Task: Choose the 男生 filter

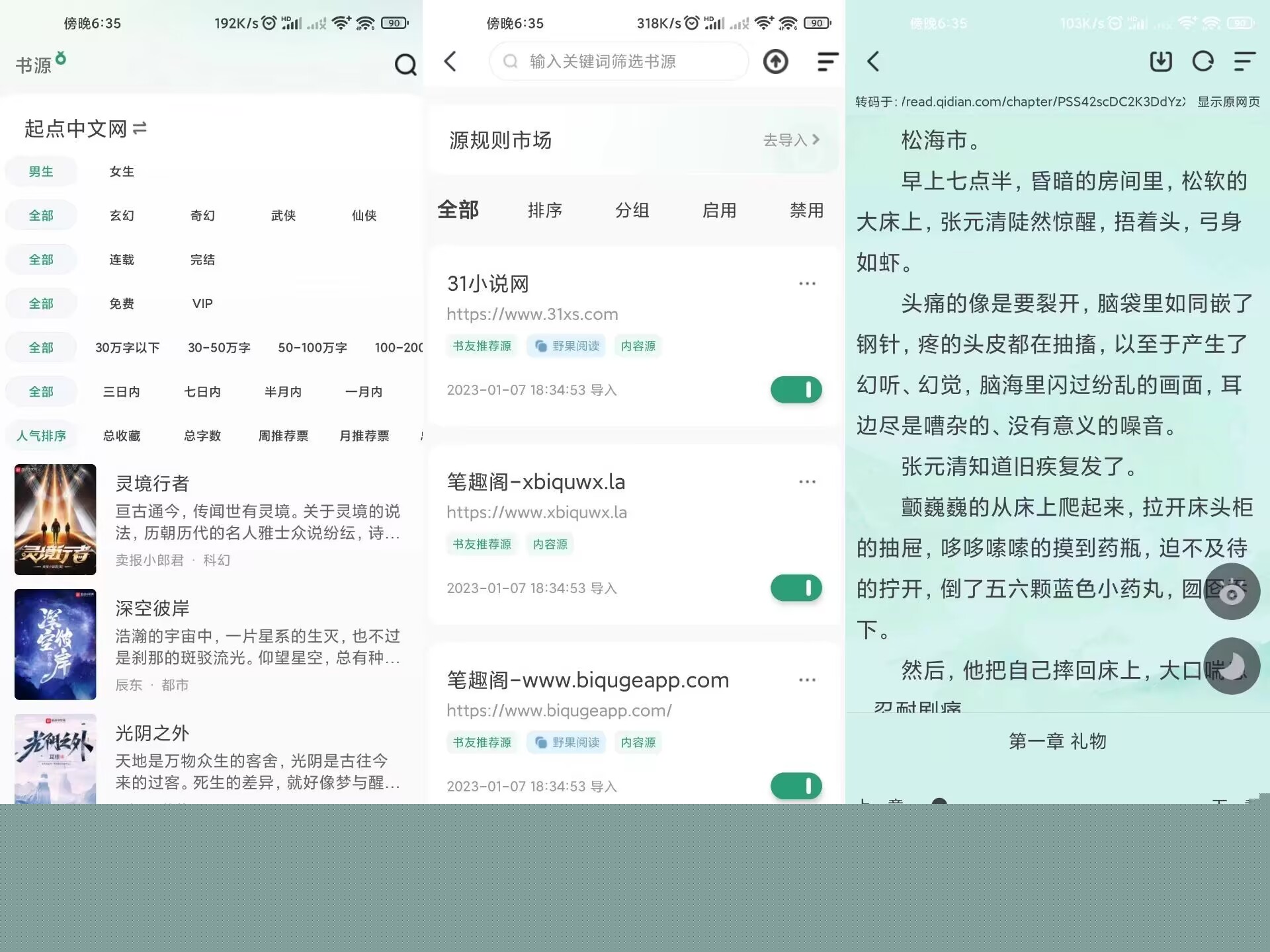Action: [41, 172]
